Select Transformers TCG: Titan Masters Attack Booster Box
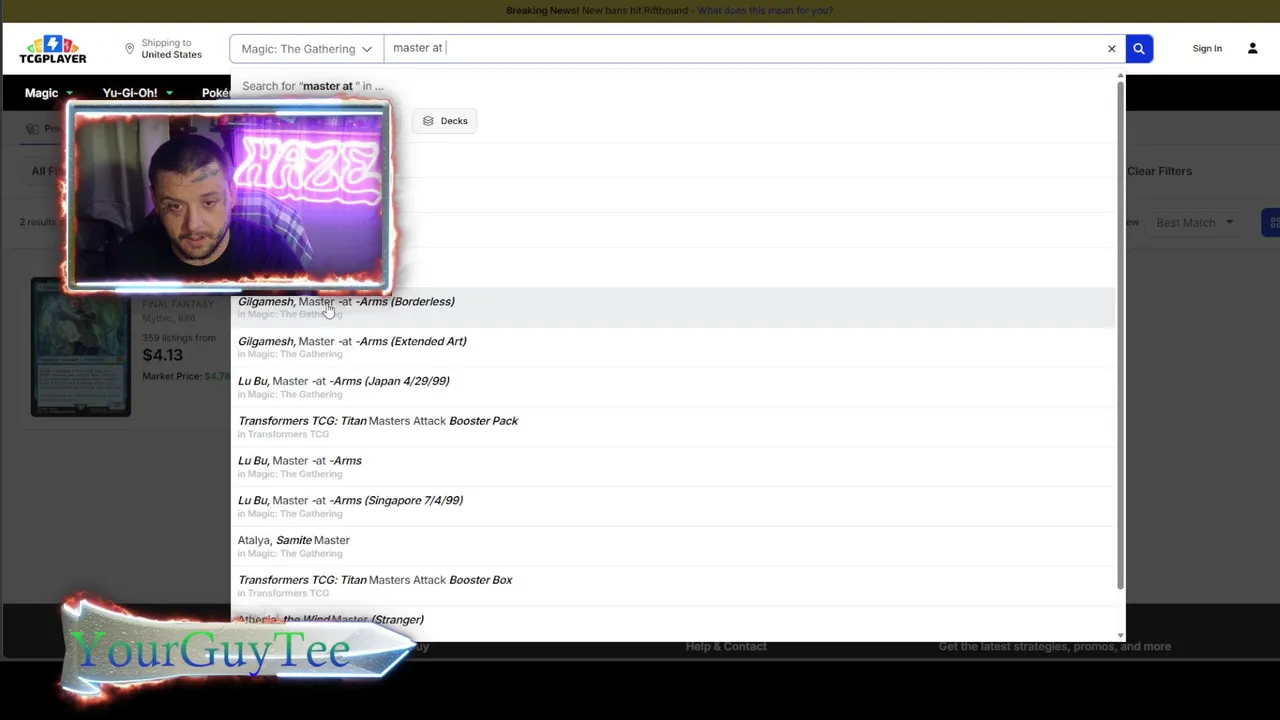This screenshot has height=720, width=1280. point(673,586)
